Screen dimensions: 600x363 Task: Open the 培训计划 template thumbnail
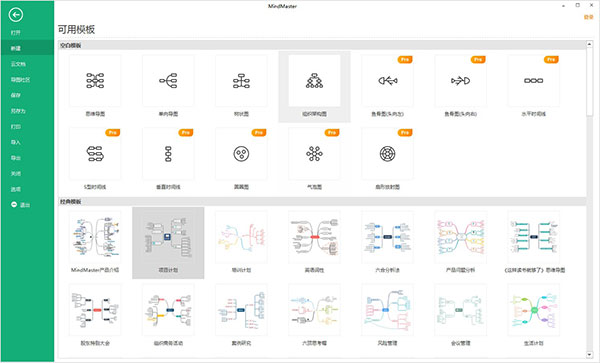coord(241,237)
